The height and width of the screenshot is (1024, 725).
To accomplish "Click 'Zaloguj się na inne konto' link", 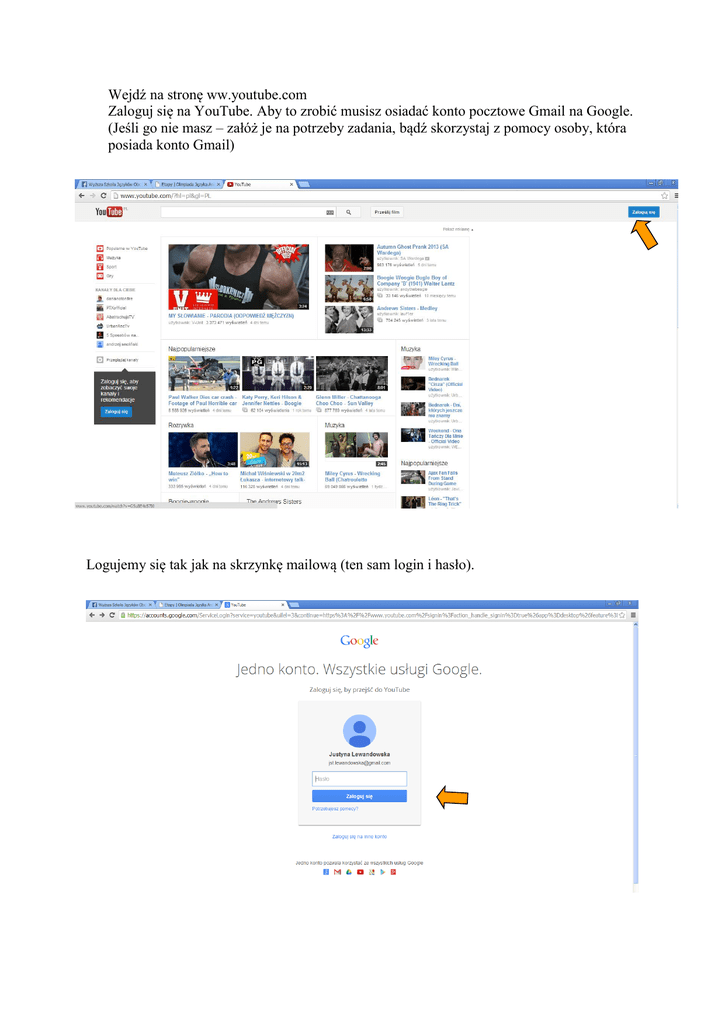I will pos(359,836).
